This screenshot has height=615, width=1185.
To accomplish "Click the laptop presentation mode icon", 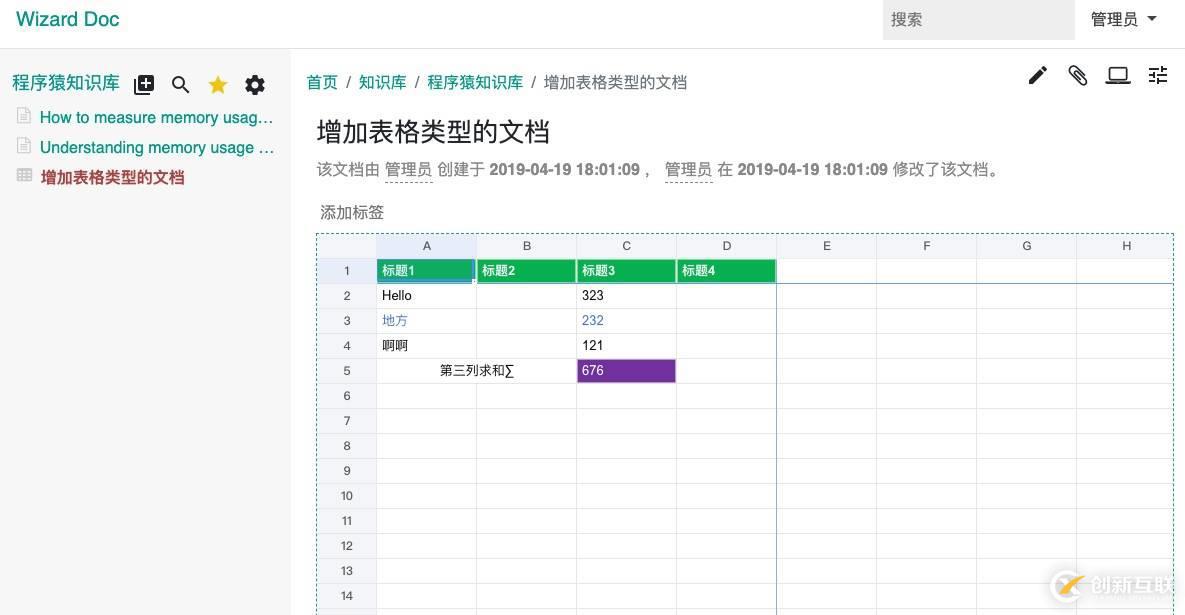I will click(x=1118, y=75).
